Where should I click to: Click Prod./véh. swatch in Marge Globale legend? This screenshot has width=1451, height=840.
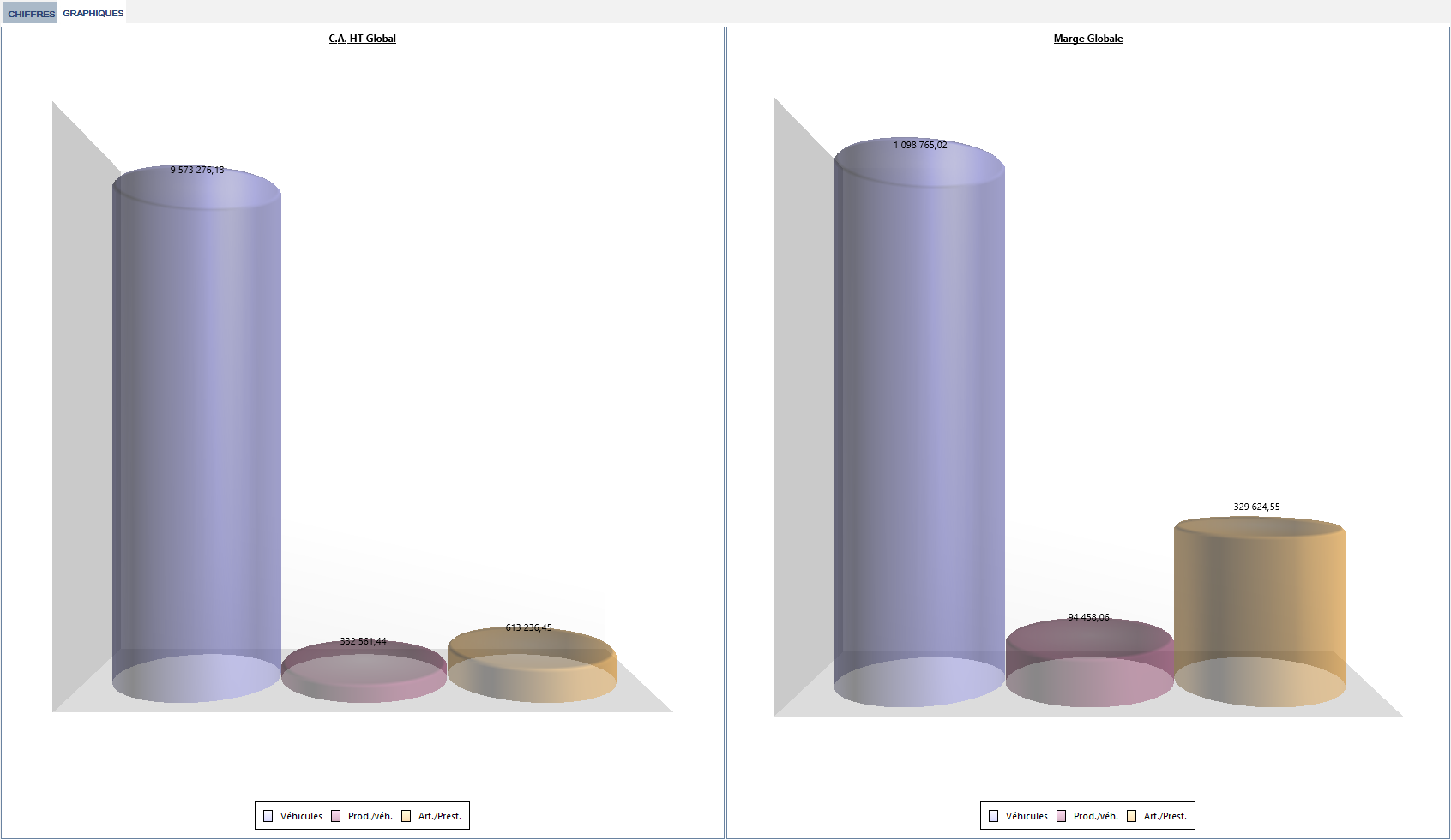click(x=1062, y=816)
